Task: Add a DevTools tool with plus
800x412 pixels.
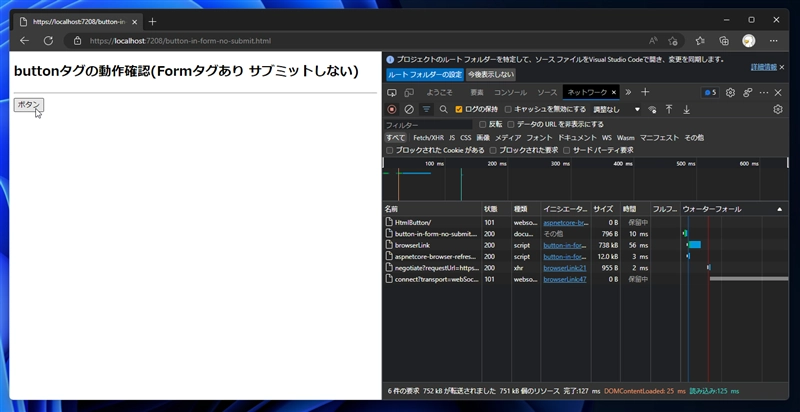Action: (x=645, y=92)
